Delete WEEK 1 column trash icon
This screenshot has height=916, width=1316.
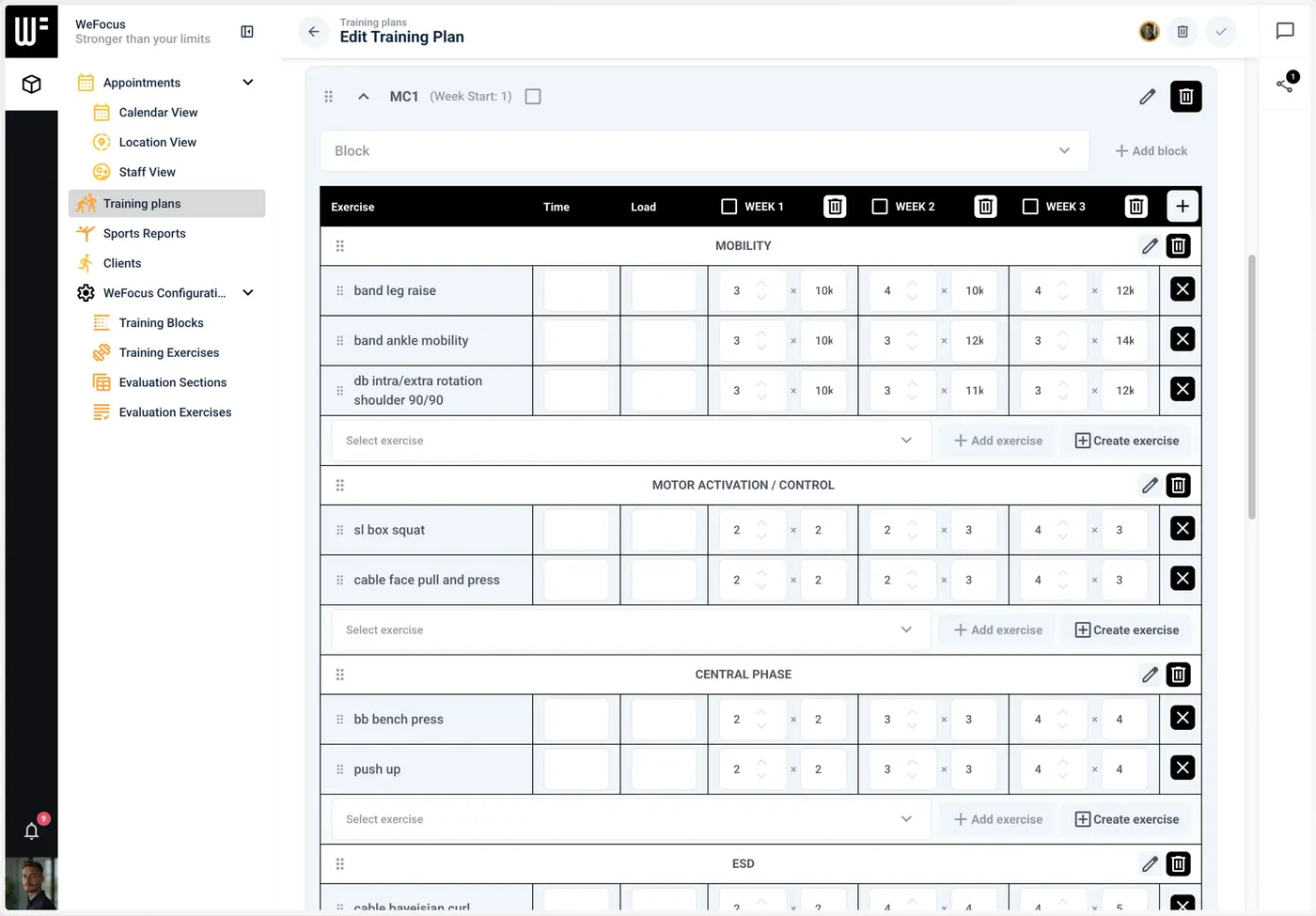pyautogui.click(x=835, y=207)
